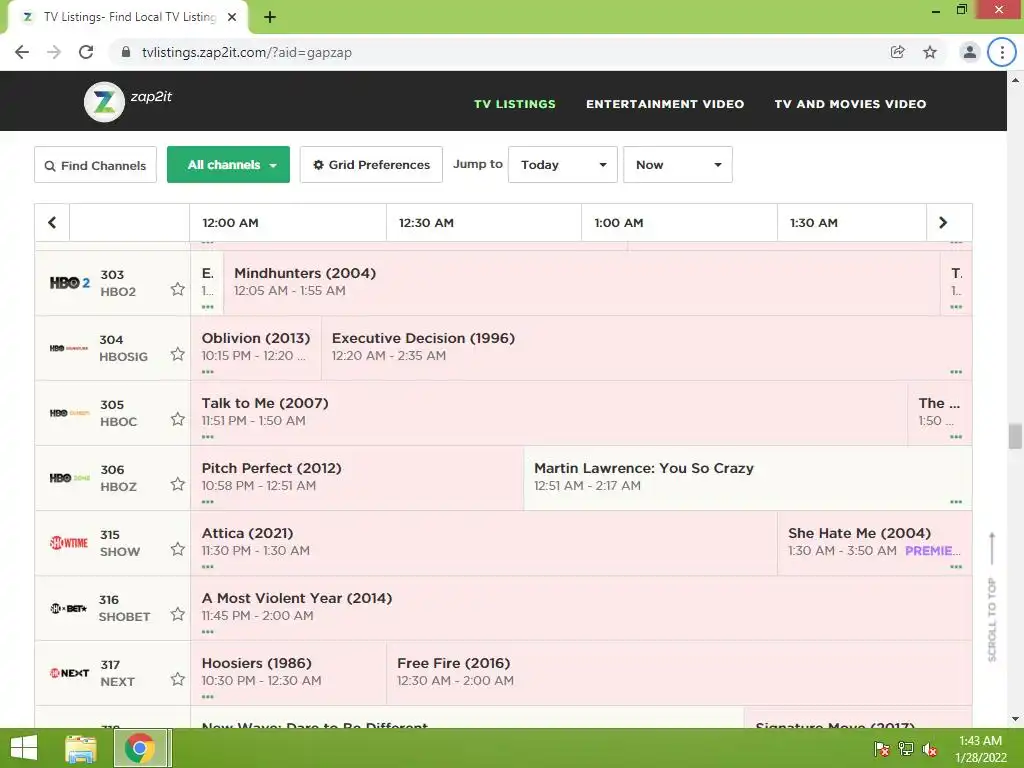
Task: Expand more options dots under Attica
Action: click(x=208, y=567)
